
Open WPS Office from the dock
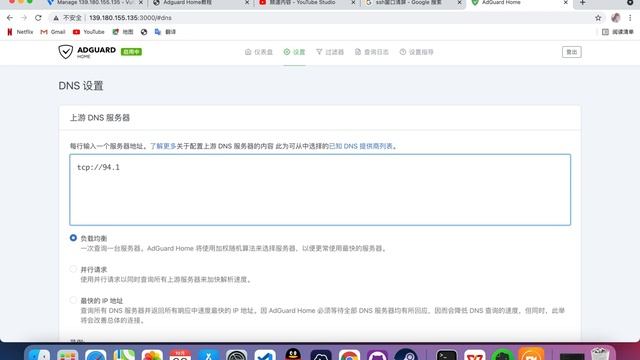tap(475, 354)
